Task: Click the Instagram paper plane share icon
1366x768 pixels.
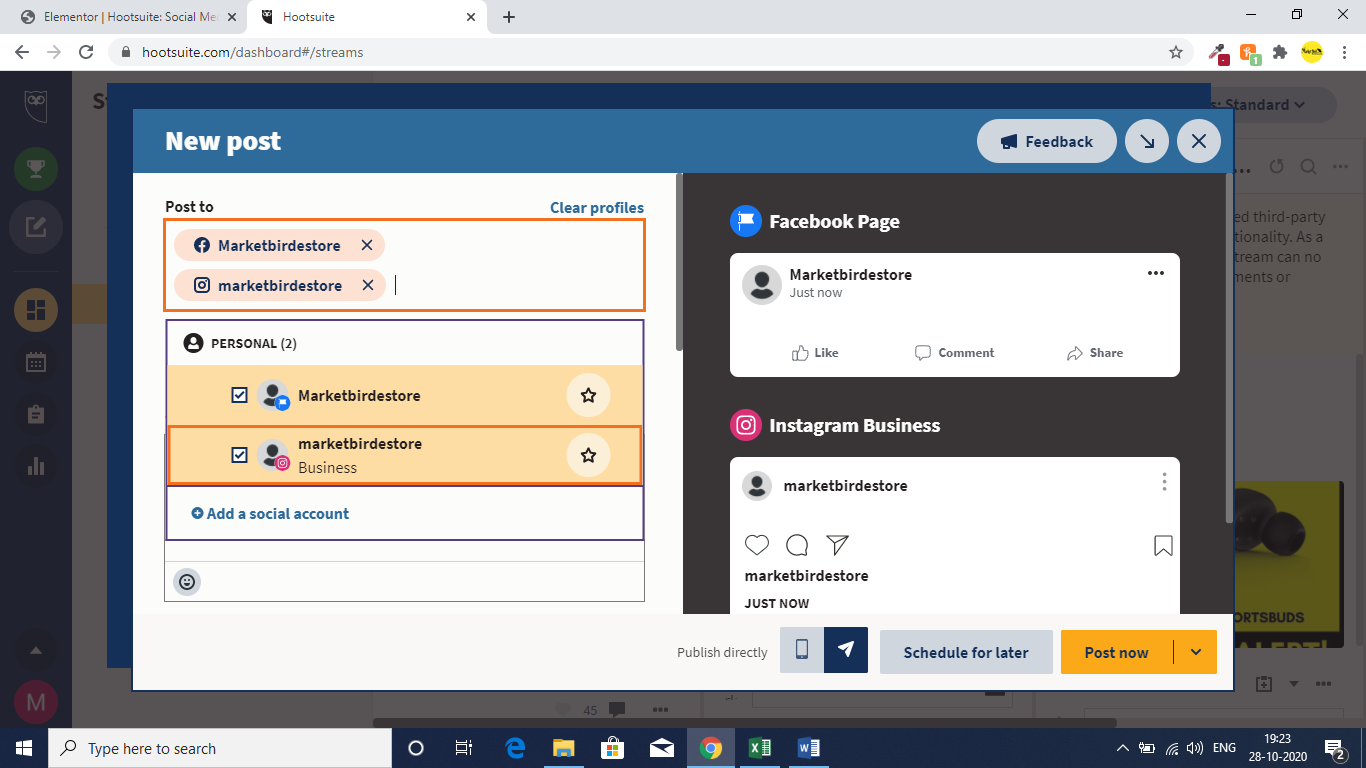Action: pyautogui.click(x=837, y=545)
